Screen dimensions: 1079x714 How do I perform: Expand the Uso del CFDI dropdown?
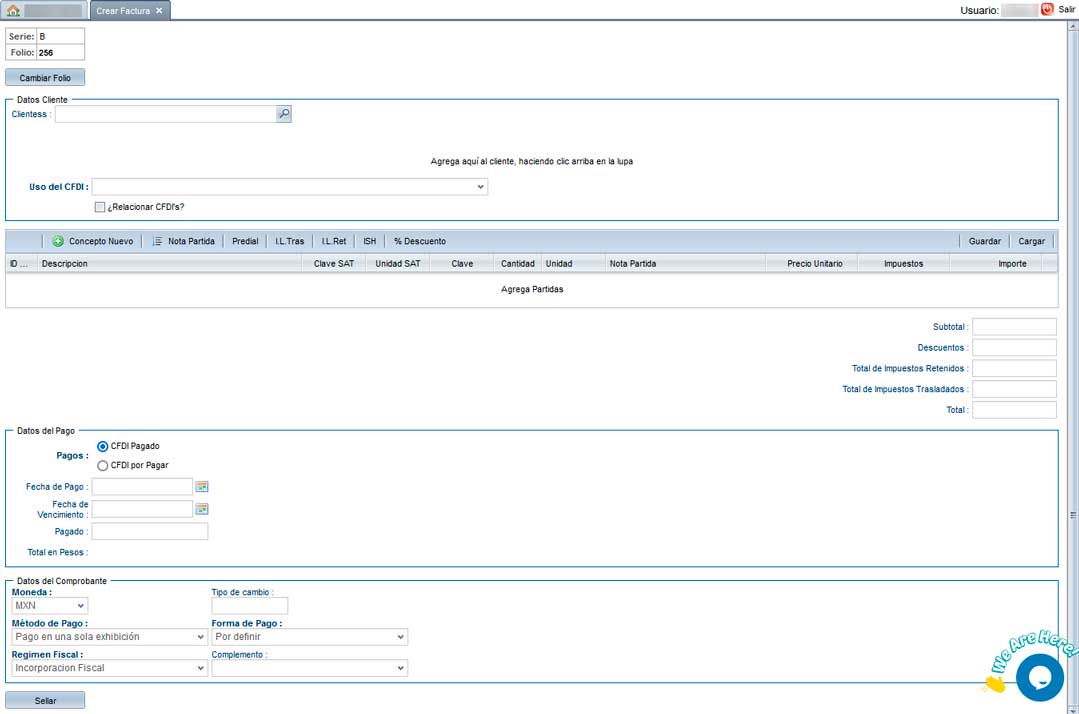pos(480,187)
